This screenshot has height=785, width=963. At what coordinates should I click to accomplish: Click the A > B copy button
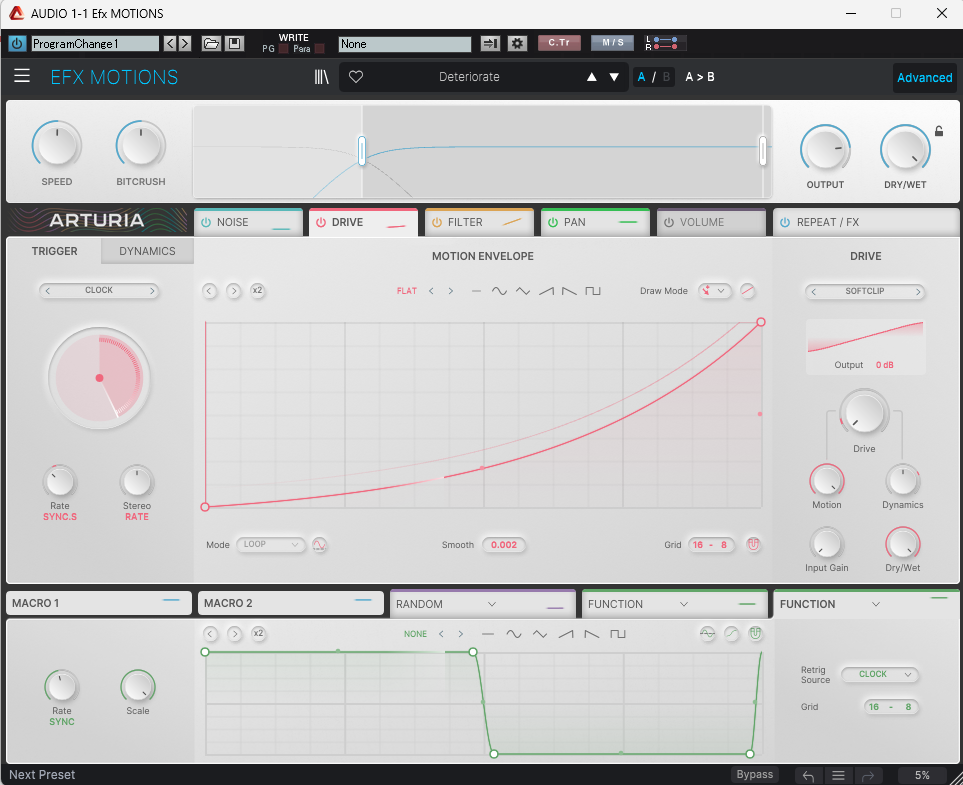point(700,77)
